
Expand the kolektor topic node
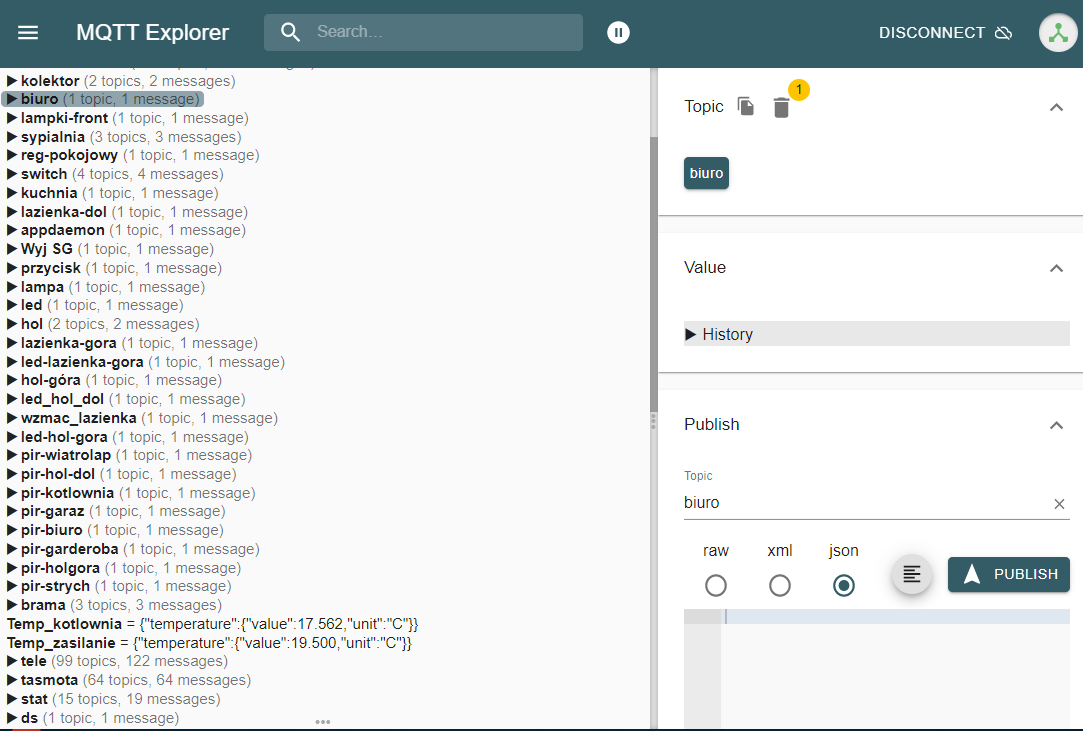(x=12, y=81)
